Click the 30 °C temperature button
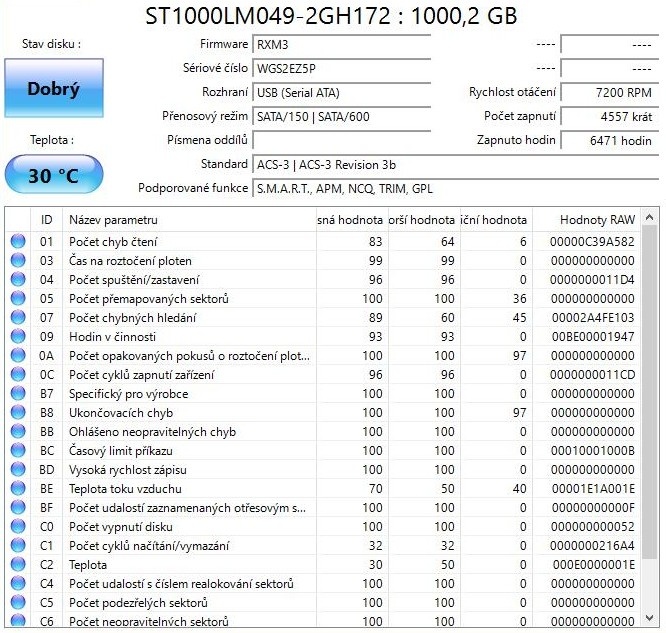The height and width of the screenshot is (633, 666). 54,175
